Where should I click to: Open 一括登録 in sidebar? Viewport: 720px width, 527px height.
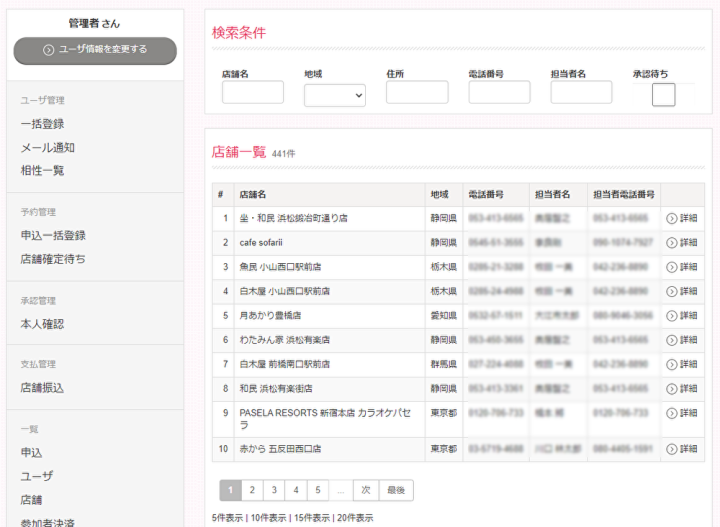[43, 124]
